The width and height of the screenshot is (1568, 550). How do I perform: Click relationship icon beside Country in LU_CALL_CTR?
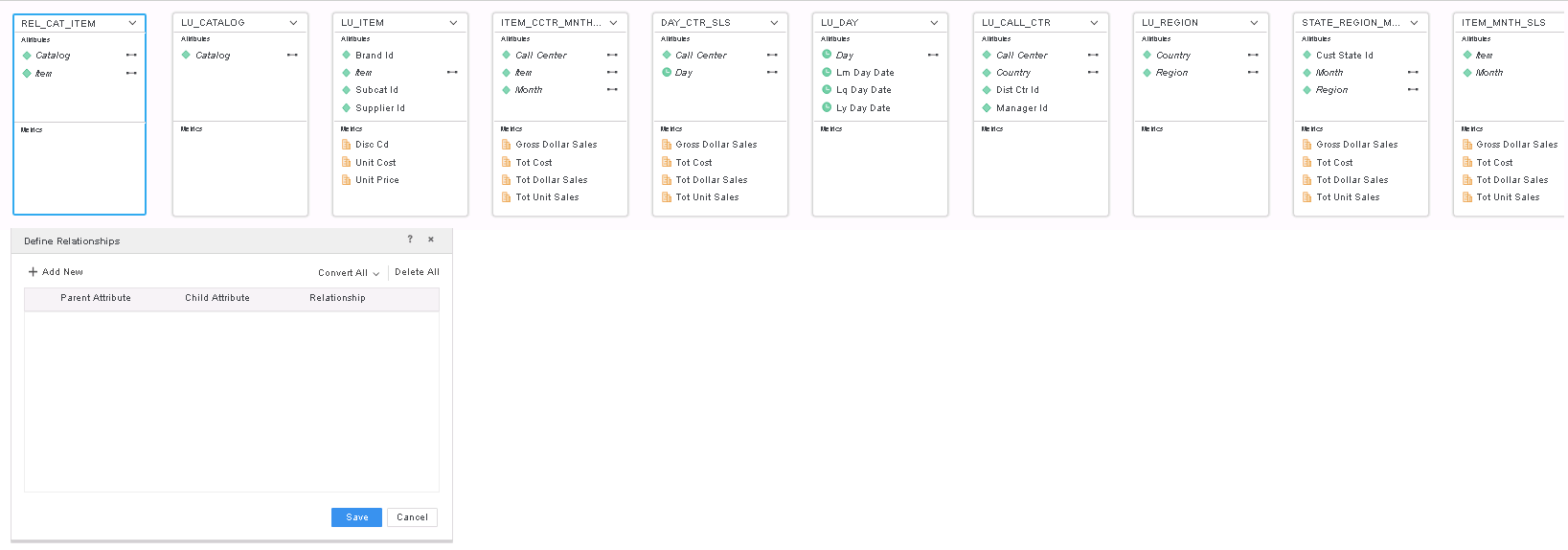click(1093, 73)
